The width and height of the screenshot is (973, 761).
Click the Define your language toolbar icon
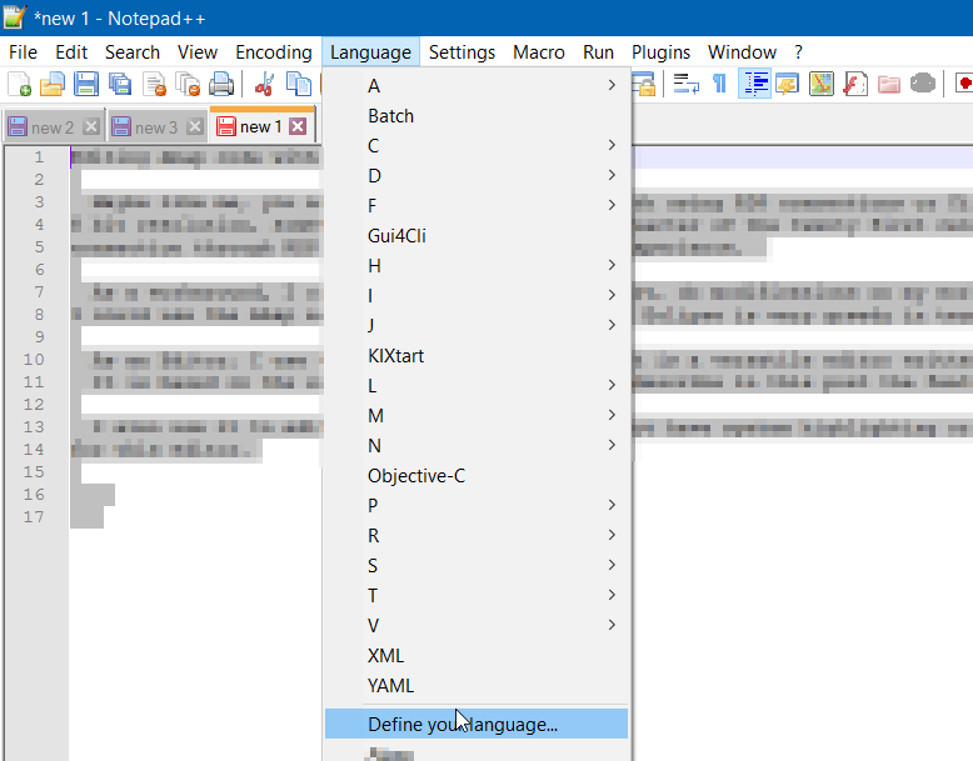click(x=787, y=84)
